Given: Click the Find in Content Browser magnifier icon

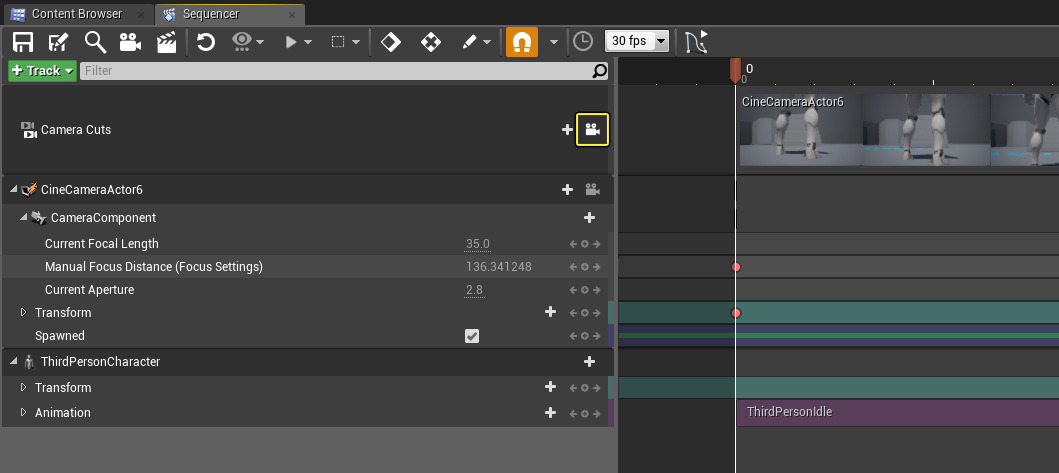Looking at the screenshot, I should coord(95,42).
